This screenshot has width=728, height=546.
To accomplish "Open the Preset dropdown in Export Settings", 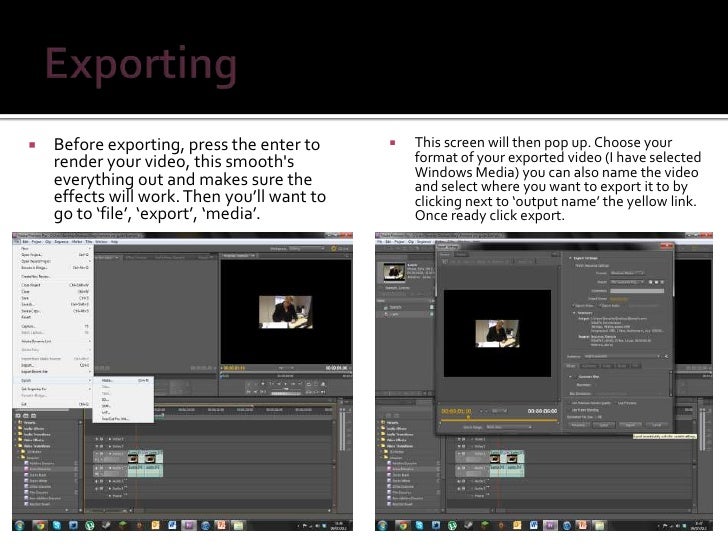I will [627, 282].
